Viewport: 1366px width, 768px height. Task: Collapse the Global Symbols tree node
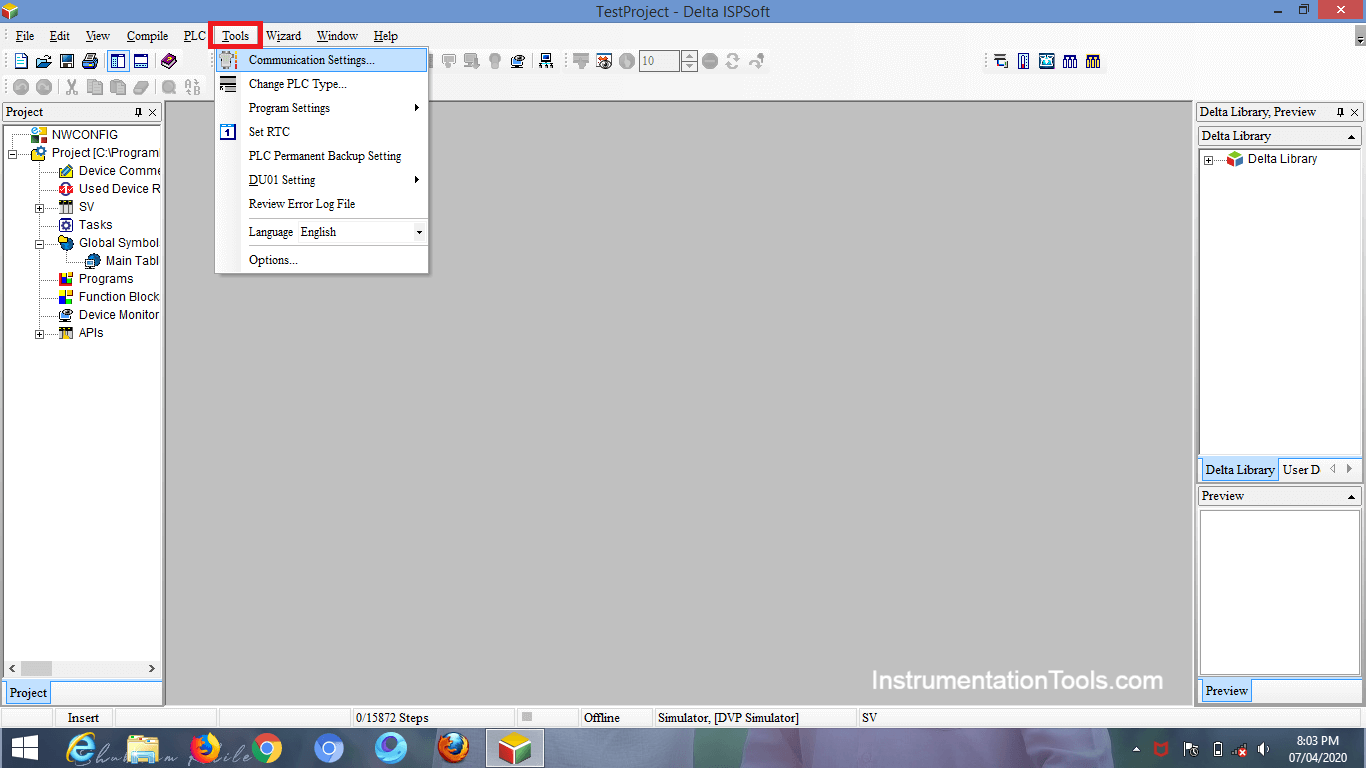tap(39, 244)
